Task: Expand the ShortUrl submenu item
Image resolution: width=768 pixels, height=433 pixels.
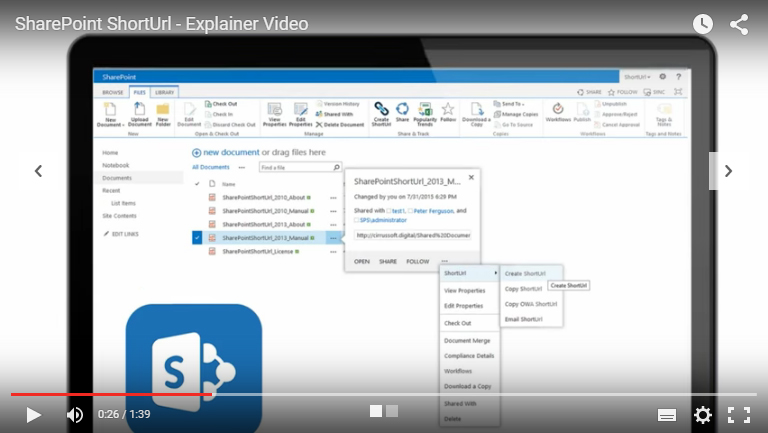Action: pos(470,273)
